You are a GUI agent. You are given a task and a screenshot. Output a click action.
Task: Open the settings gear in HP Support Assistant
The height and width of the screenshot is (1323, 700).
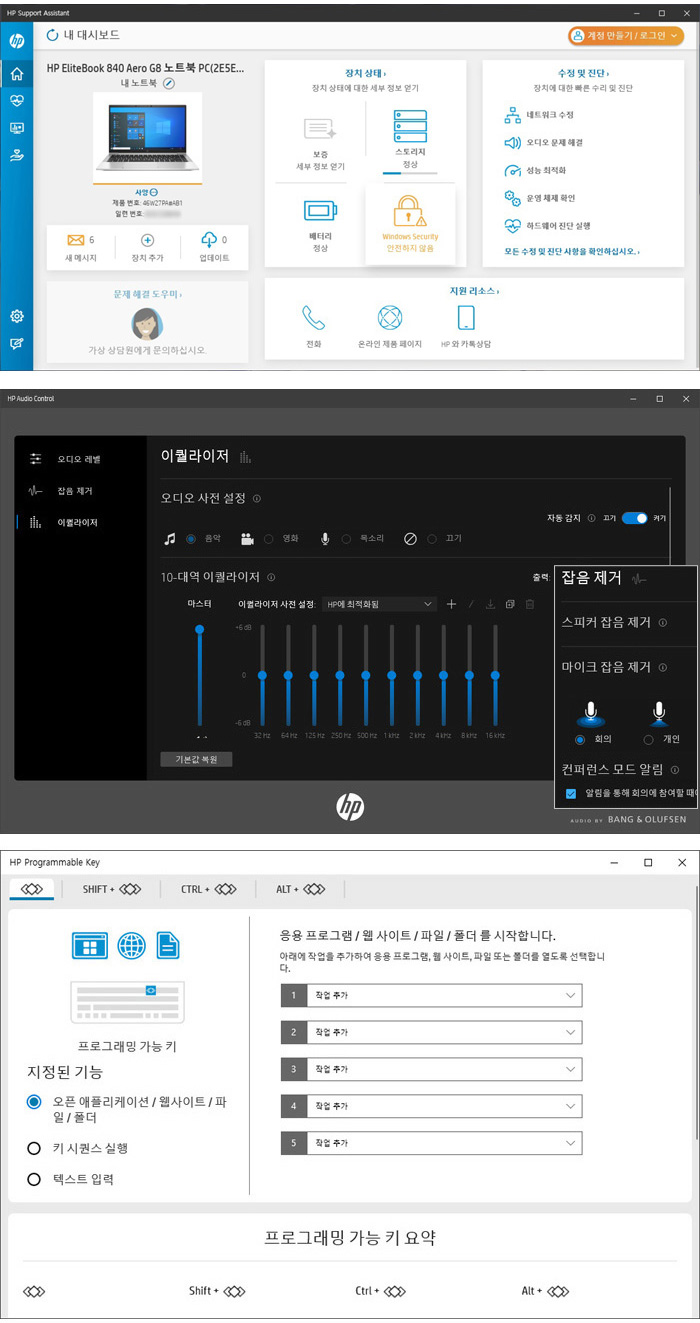point(16,316)
